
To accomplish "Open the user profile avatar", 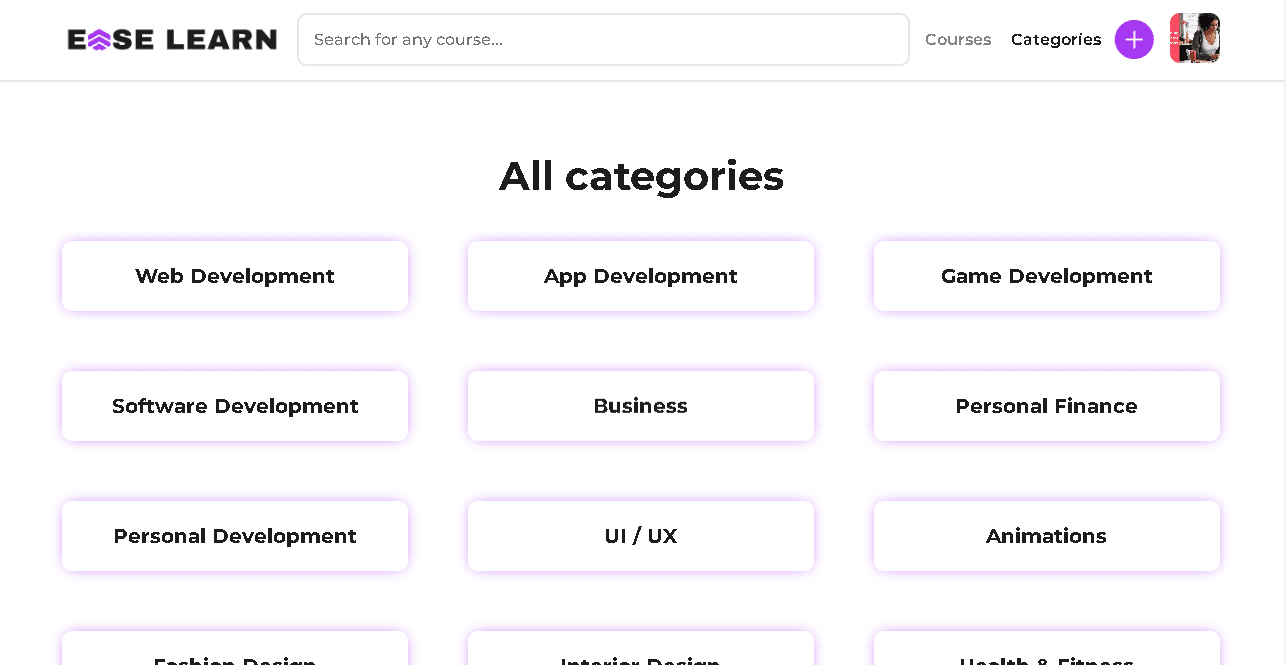I will [1195, 38].
